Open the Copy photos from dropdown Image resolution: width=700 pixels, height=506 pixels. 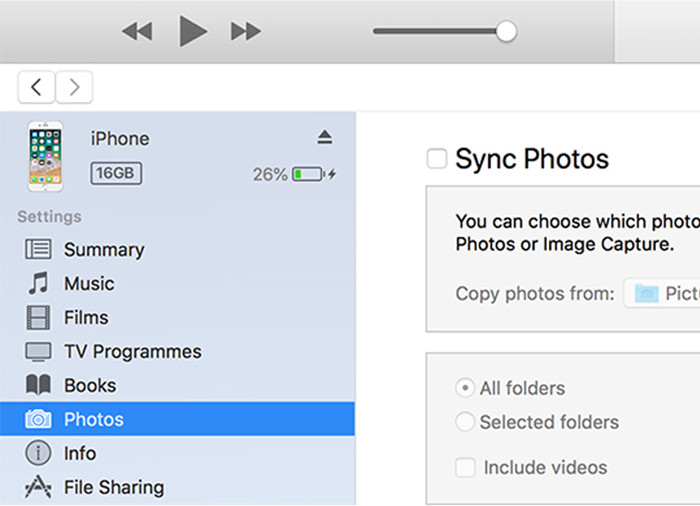click(662, 293)
